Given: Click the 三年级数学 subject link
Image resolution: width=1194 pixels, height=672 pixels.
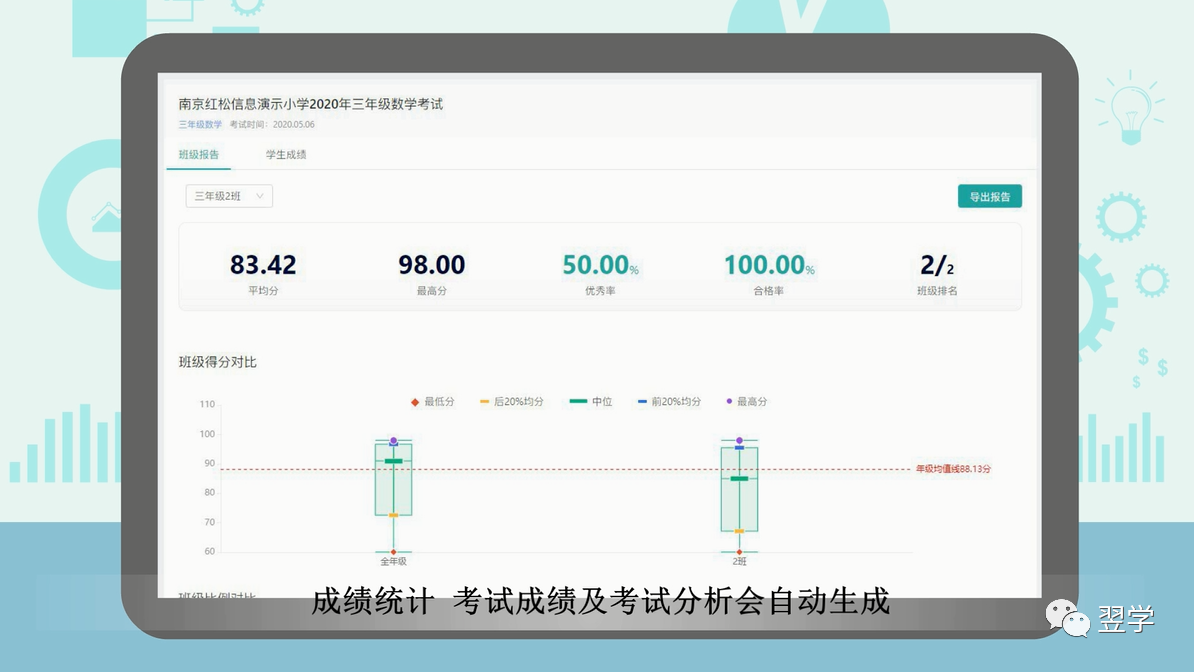Looking at the screenshot, I should click(200, 124).
